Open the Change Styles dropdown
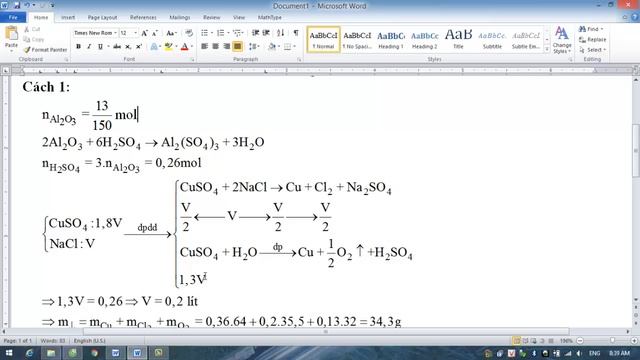This screenshot has width=640, height=360. click(562, 40)
